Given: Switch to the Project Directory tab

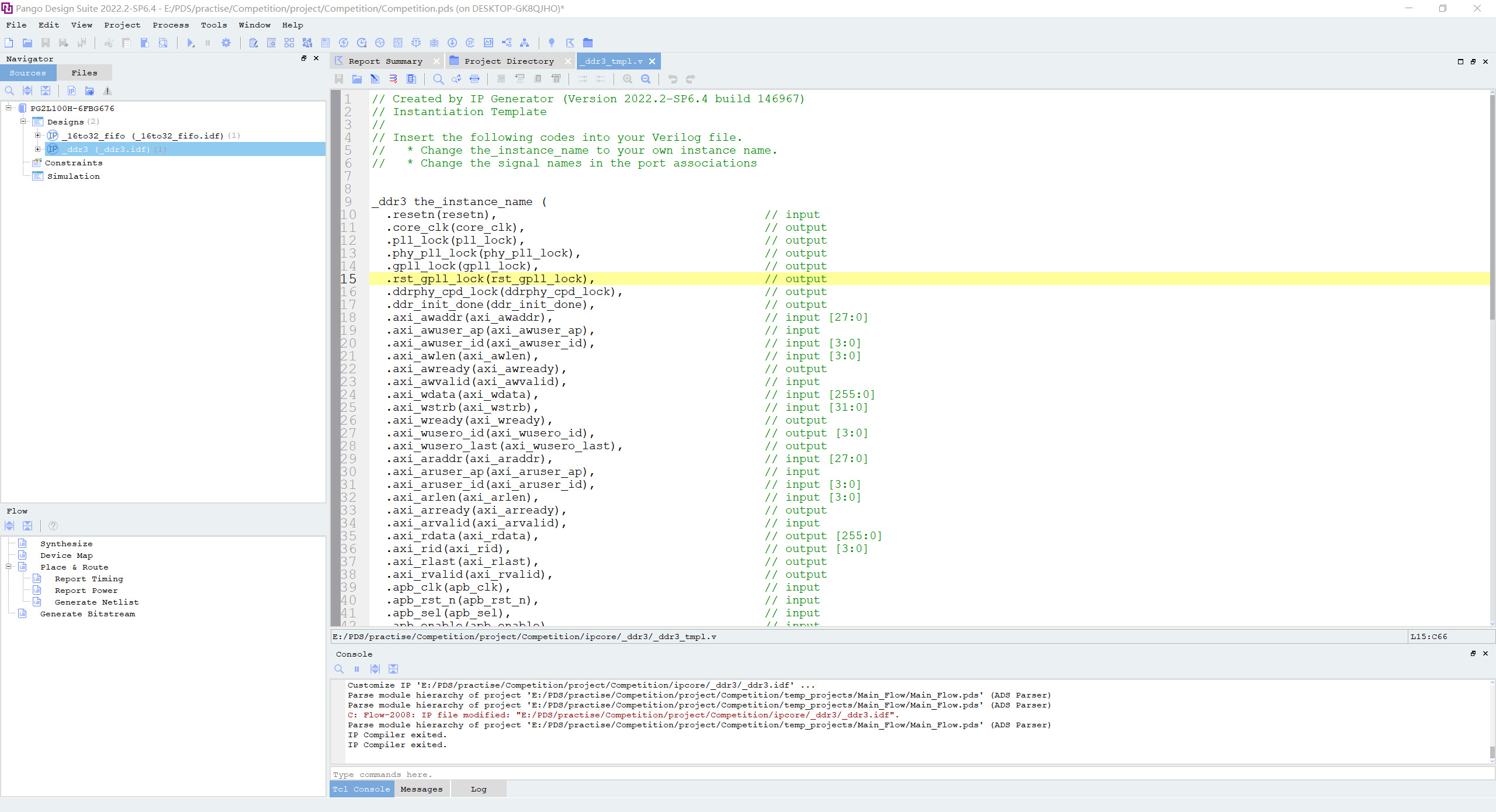Looking at the screenshot, I should (x=508, y=61).
